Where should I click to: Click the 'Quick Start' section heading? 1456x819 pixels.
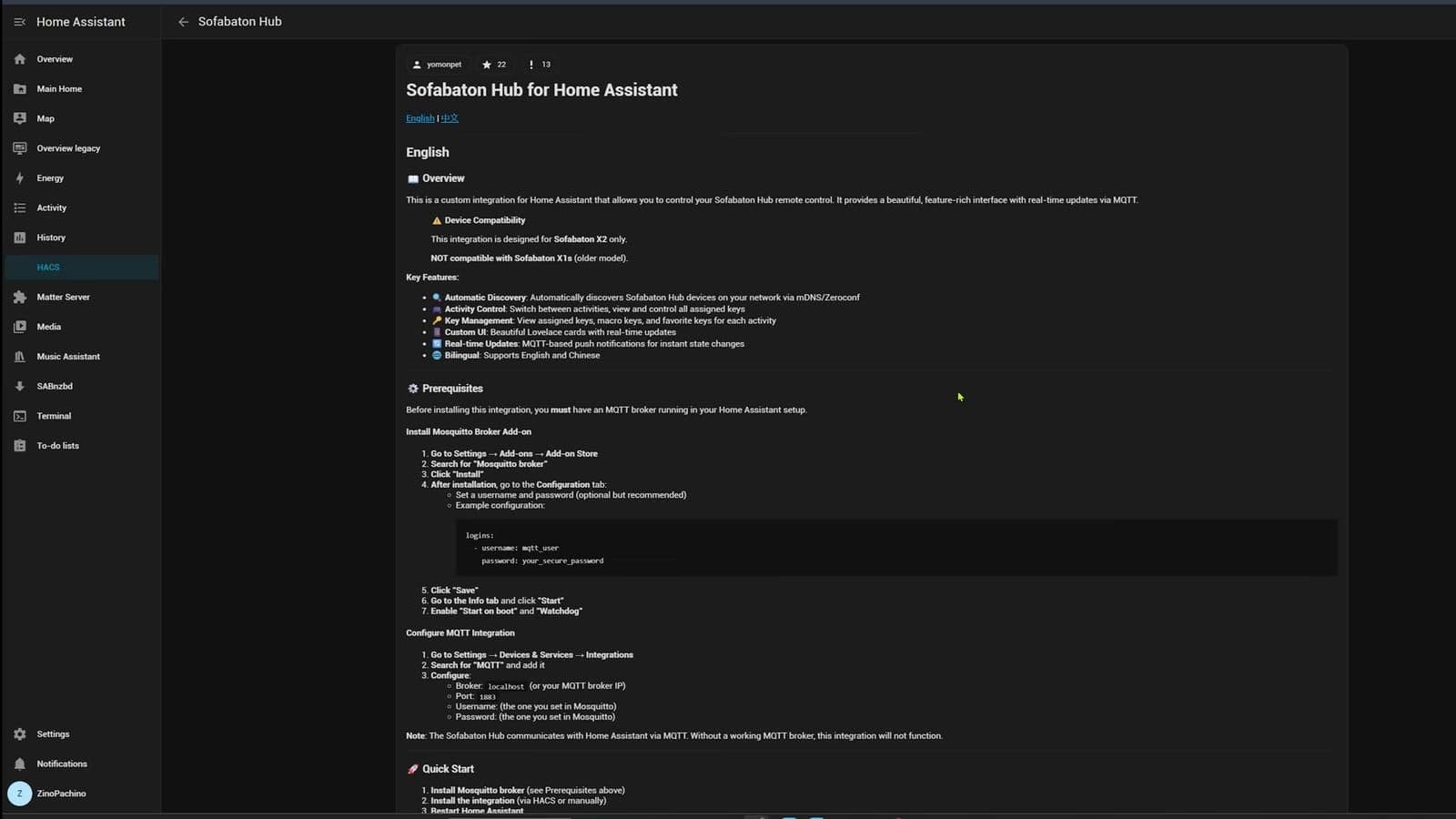[x=448, y=769]
